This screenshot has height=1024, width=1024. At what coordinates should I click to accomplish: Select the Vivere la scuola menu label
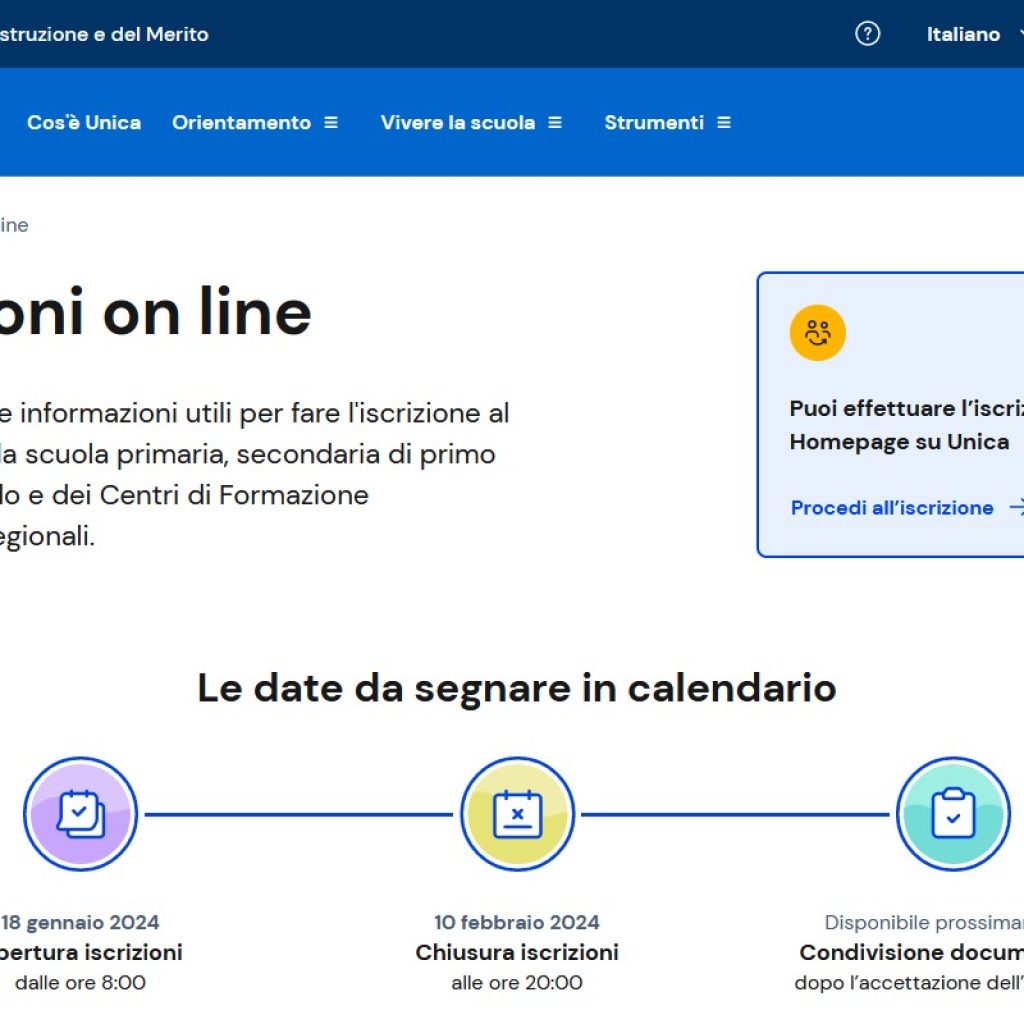[x=457, y=123]
